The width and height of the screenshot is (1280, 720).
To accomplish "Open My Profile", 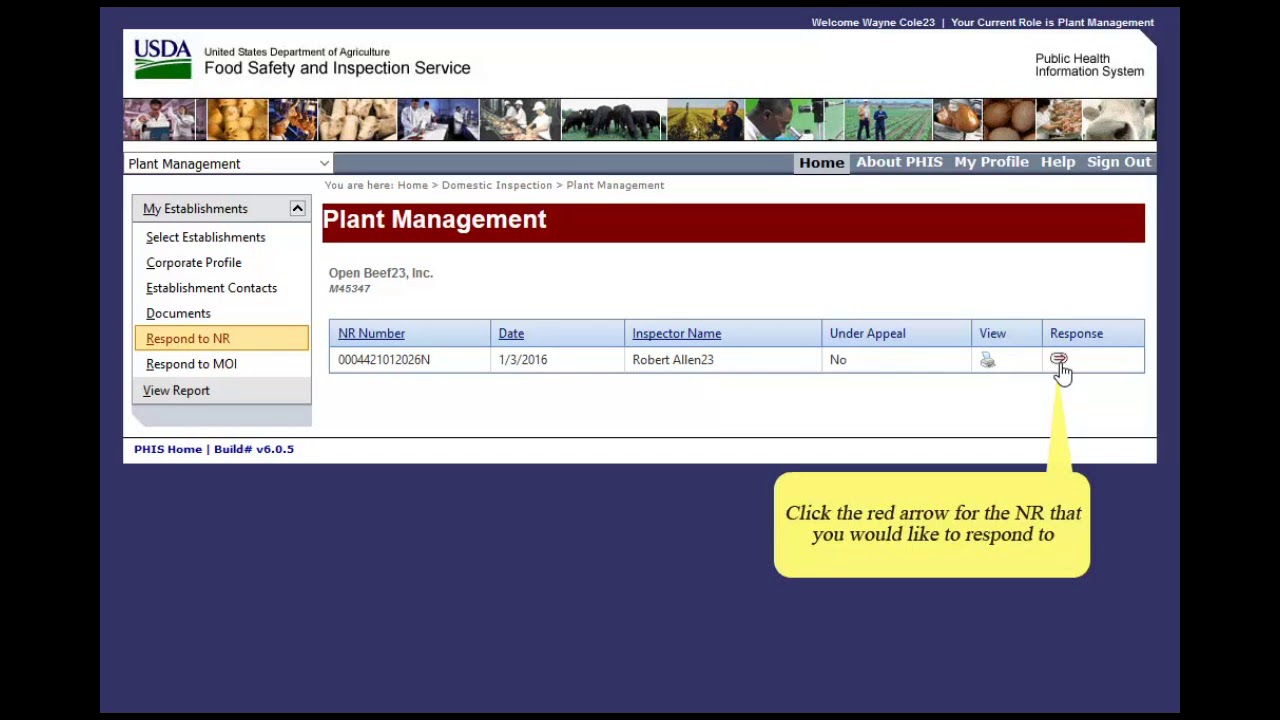I will click(991, 162).
